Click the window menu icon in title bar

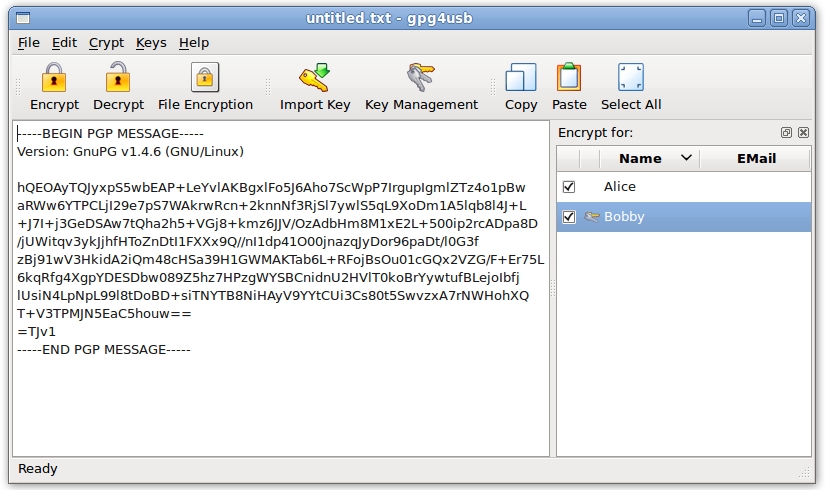[23, 18]
